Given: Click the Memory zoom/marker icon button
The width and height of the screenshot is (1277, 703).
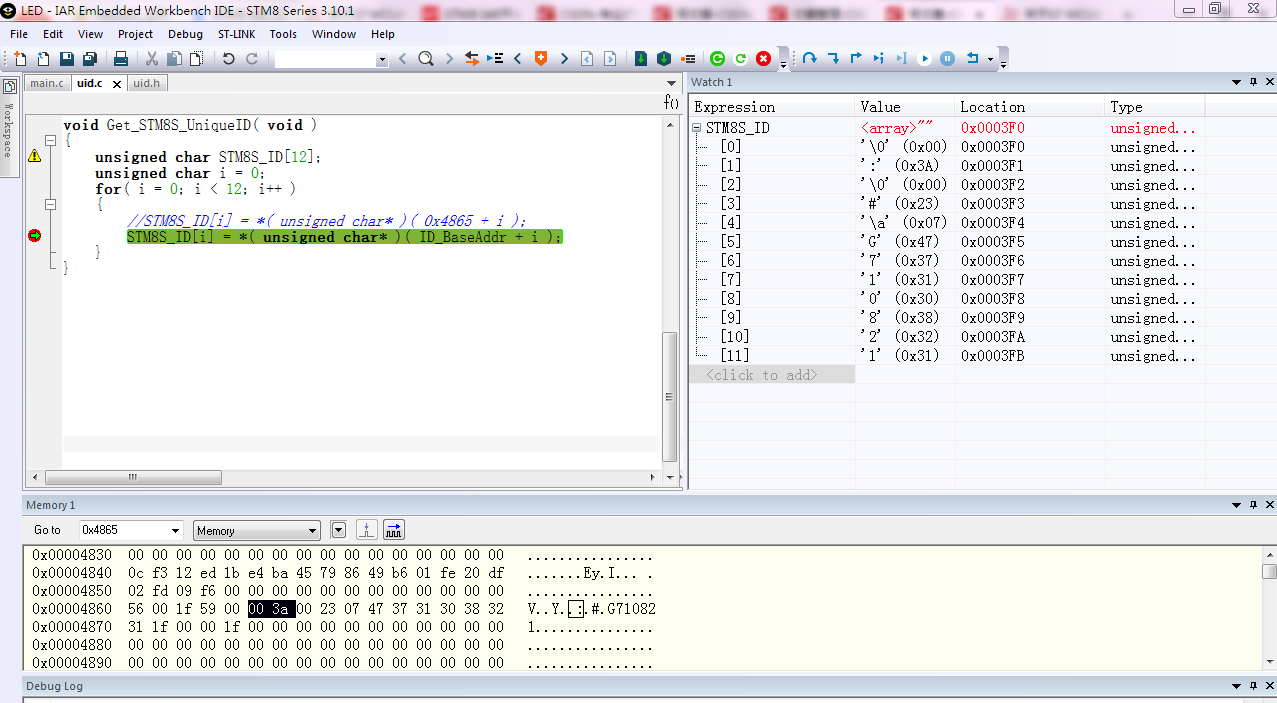Looking at the screenshot, I should click(367, 530).
